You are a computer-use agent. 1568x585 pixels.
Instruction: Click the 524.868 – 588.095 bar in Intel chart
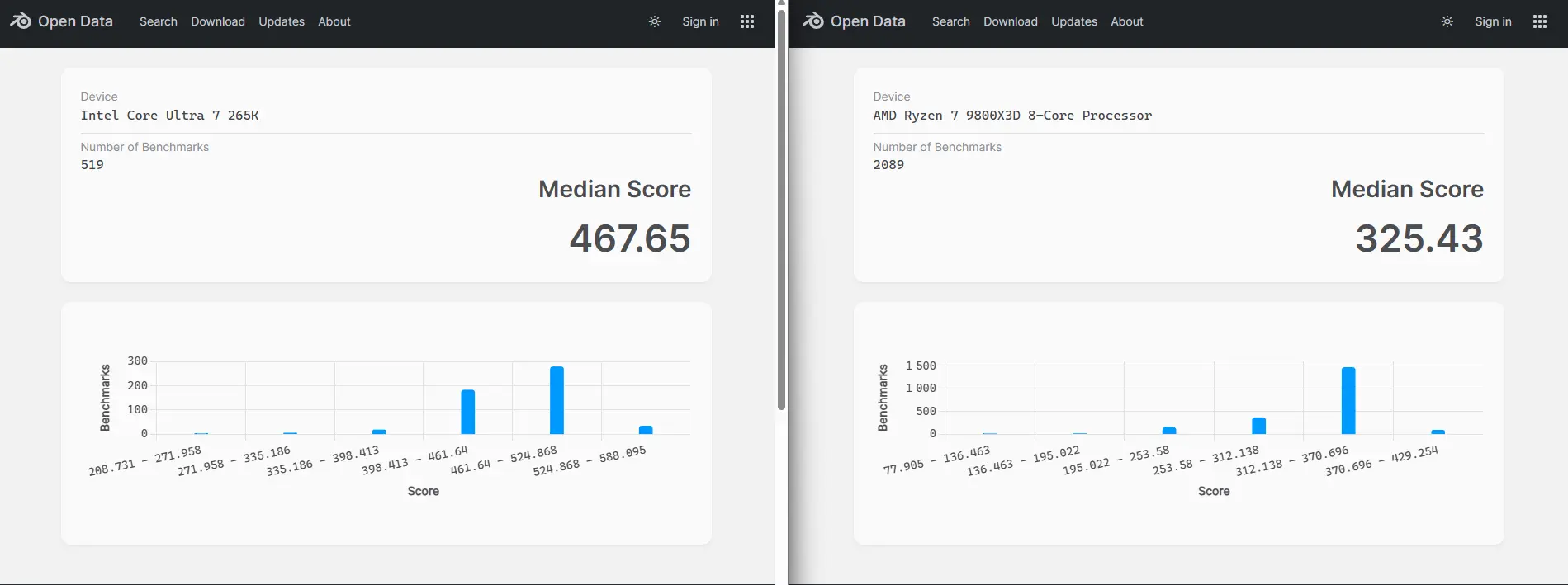point(646,430)
